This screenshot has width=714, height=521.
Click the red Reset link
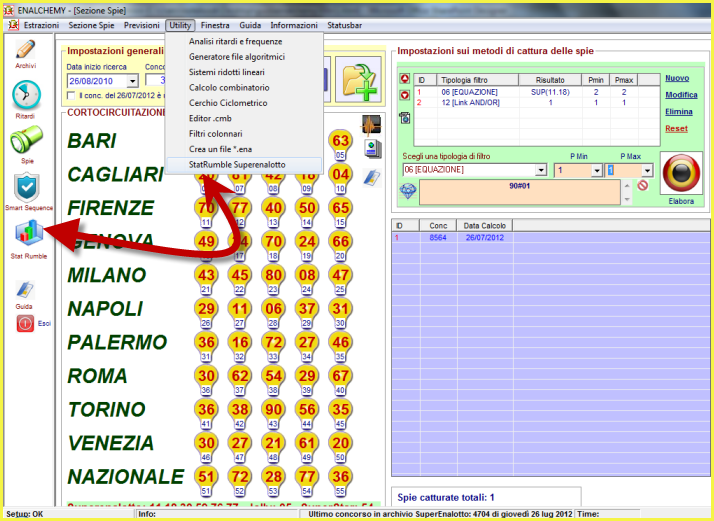pyautogui.click(x=676, y=128)
